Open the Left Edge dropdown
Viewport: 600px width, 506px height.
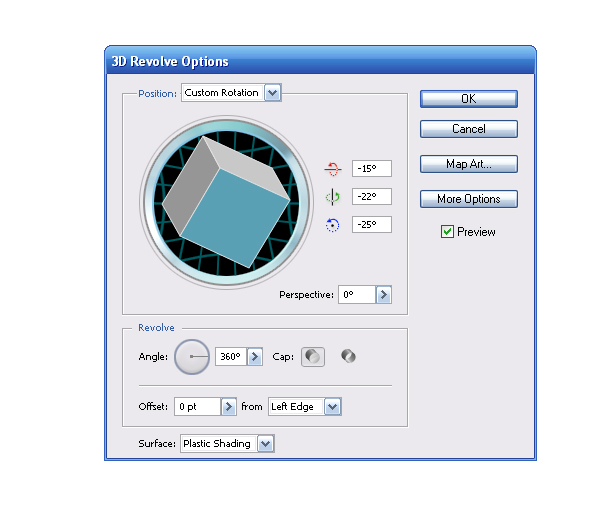[333, 406]
